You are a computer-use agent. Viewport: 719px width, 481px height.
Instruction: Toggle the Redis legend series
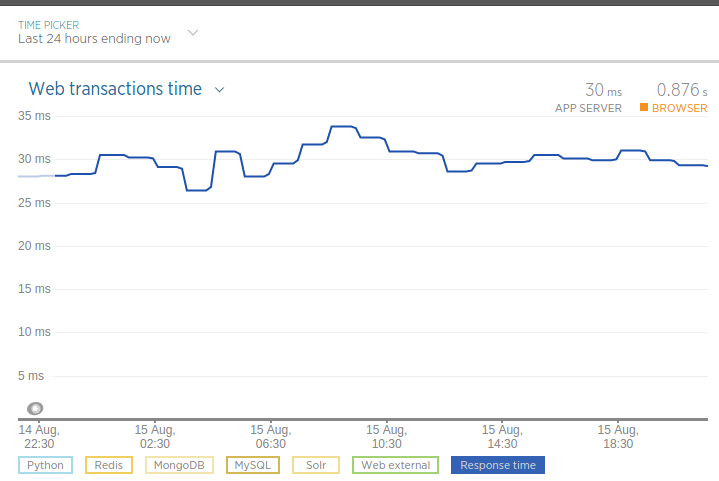coord(109,465)
